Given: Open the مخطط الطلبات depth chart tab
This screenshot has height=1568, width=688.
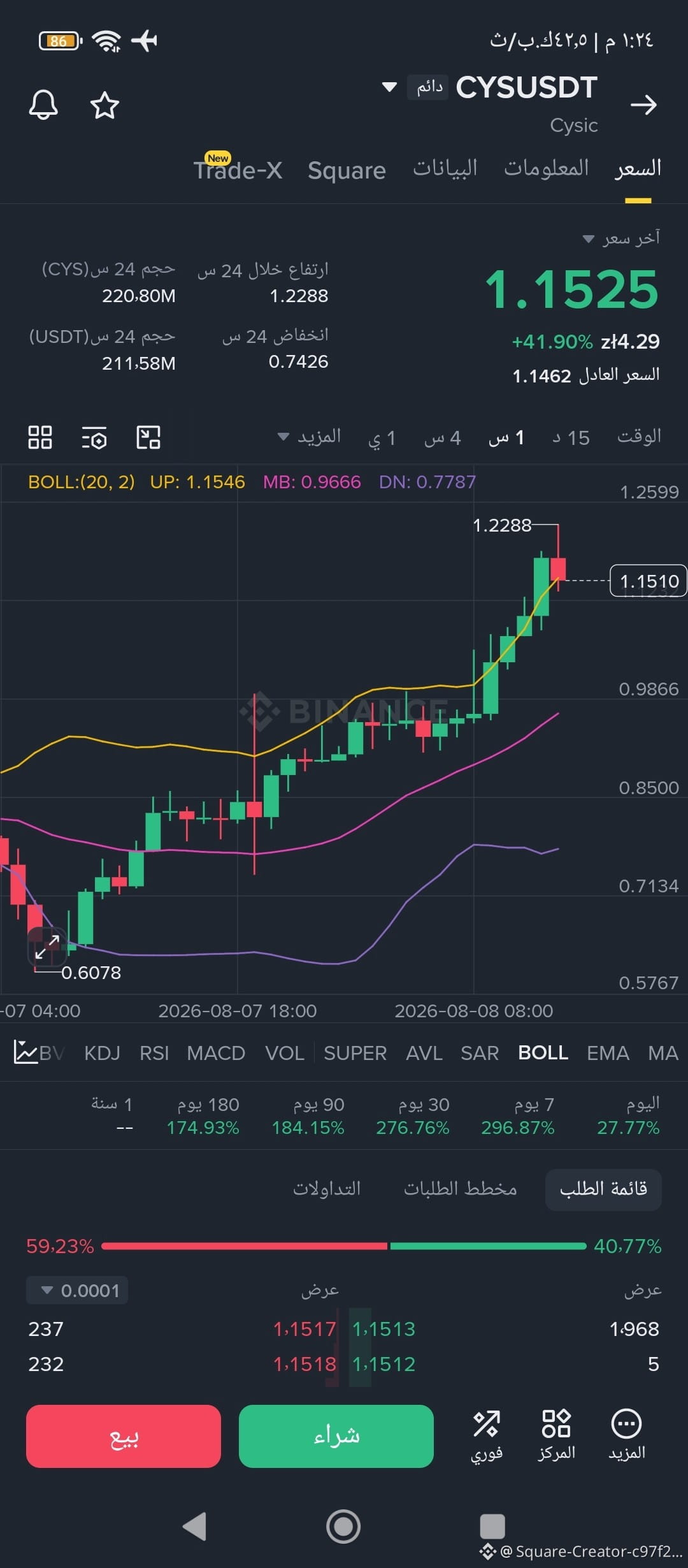Looking at the screenshot, I should click(461, 1189).
